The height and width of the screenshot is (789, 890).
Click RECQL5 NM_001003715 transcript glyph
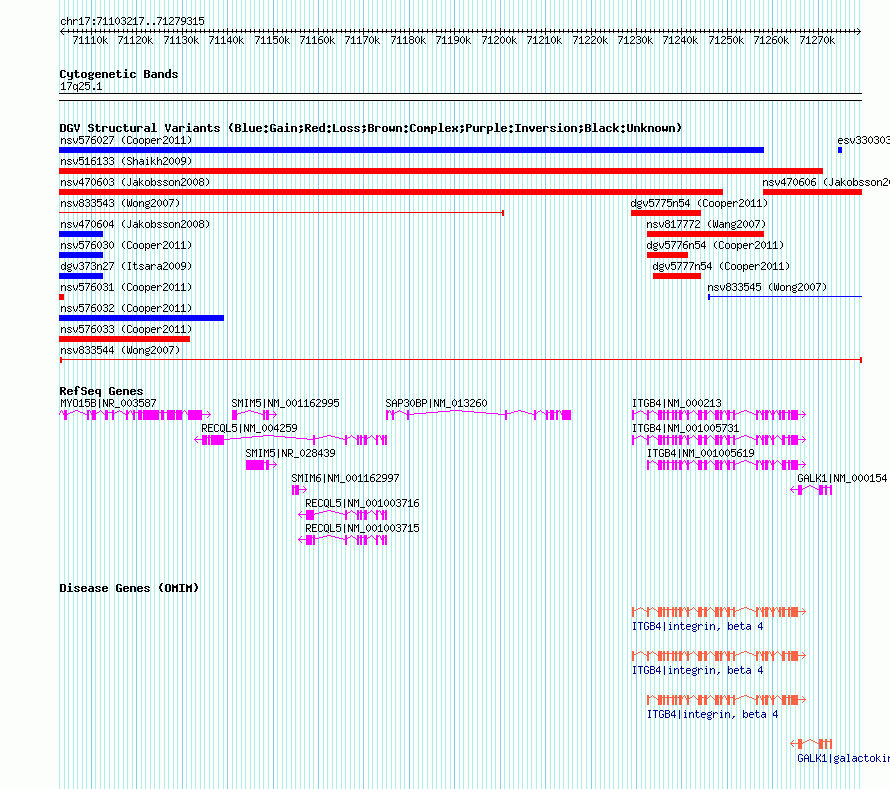pyautogui.click(x=343, y=540)
